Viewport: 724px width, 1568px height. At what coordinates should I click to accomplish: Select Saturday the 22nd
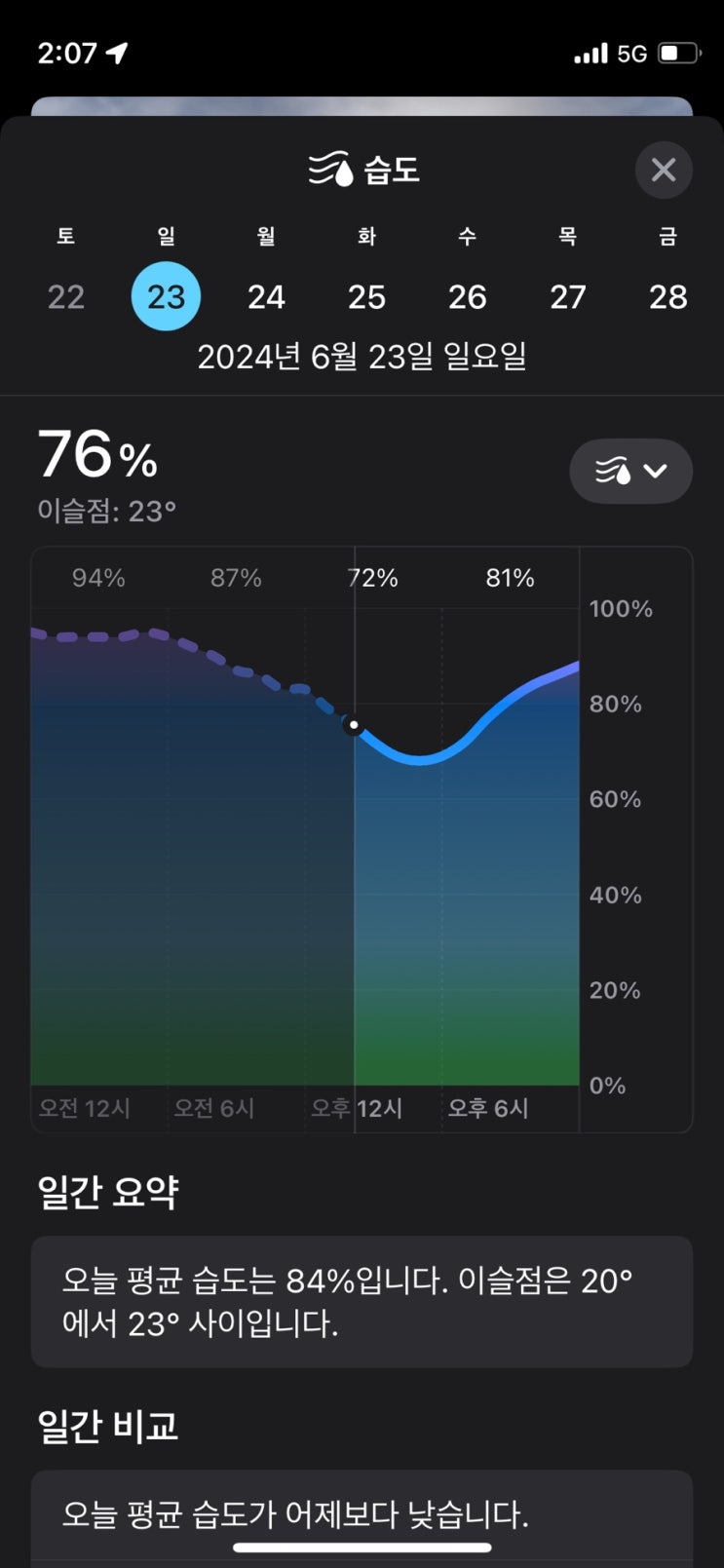[66, 296]
